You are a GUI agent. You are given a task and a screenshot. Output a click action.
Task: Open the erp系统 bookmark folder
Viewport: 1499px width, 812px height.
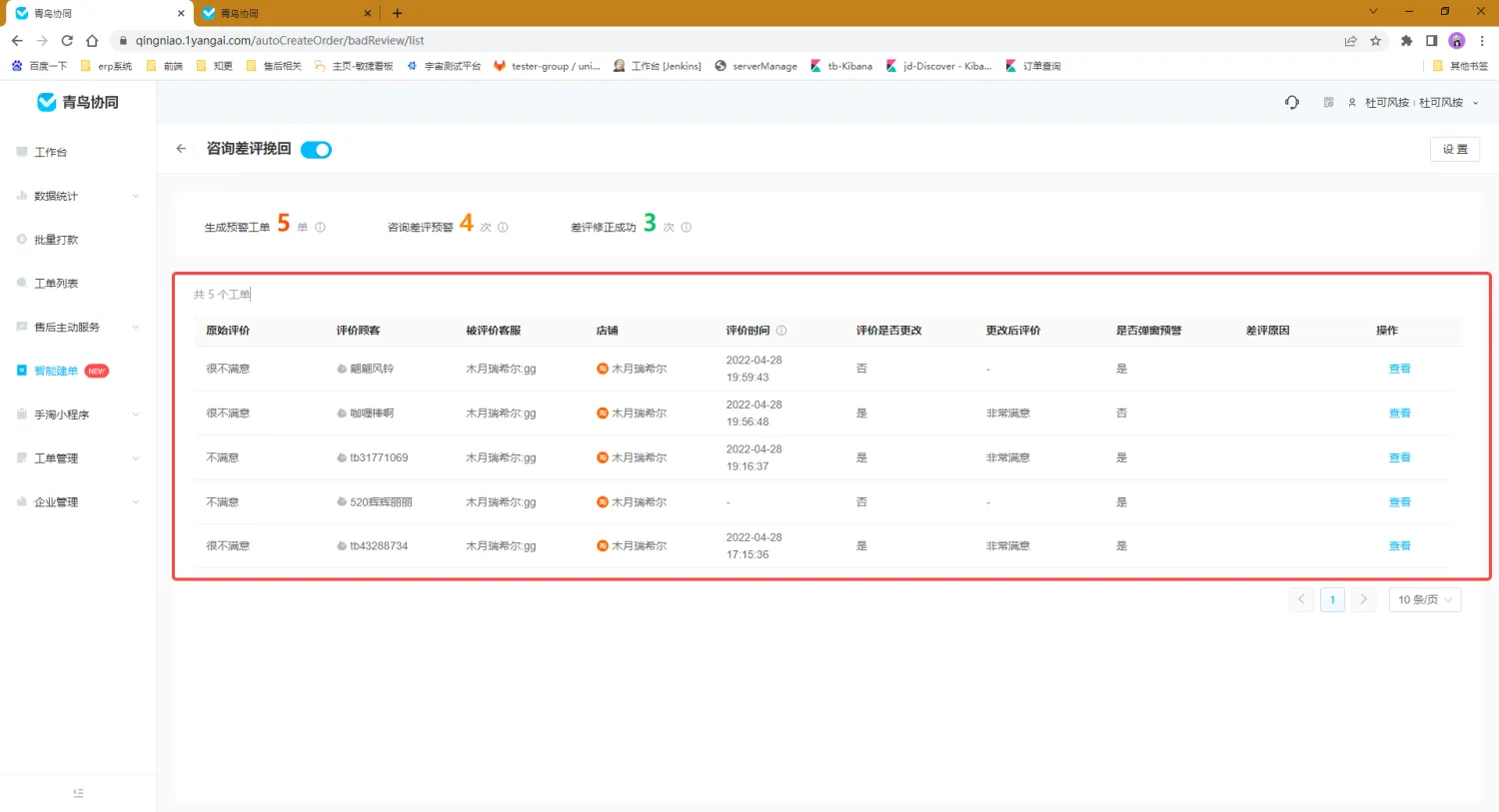pyautogui.click(x=106, y=66)
